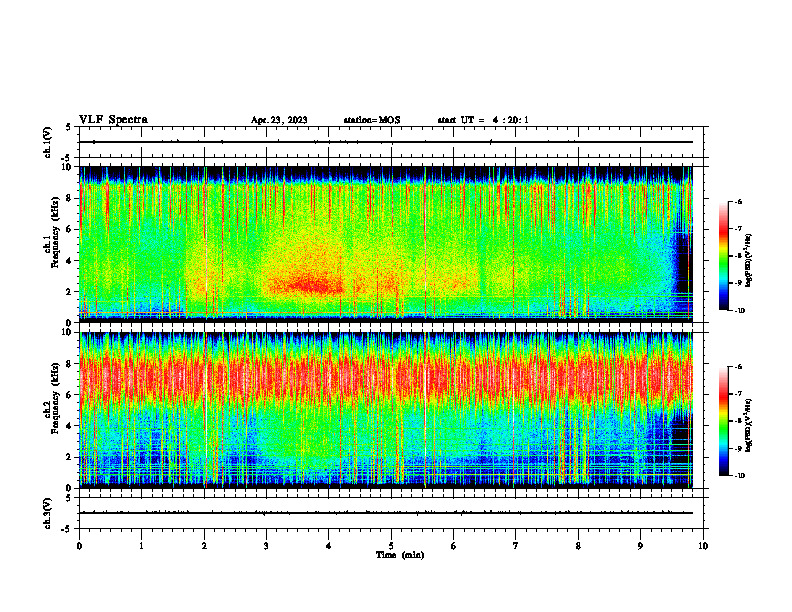This screenshot has width=792, height=612.
Task: Select ch.2 colorbar log(PSD) unit label
Action: [750, 425]
